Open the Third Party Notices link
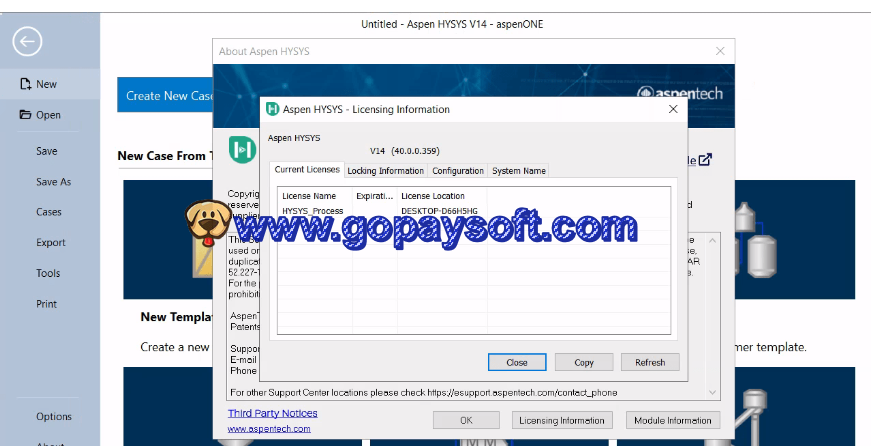The width and height of the screenshot is (871, 446). pos(273,413)
